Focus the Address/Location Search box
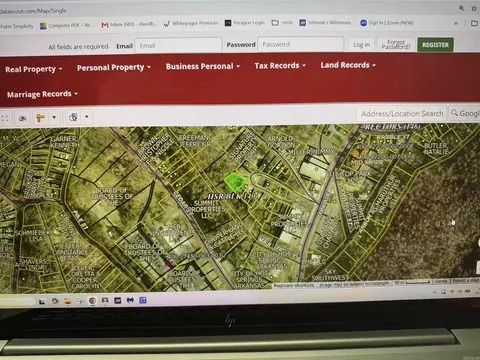The width and height of the screenshot is (480, 360). [402, 114]
